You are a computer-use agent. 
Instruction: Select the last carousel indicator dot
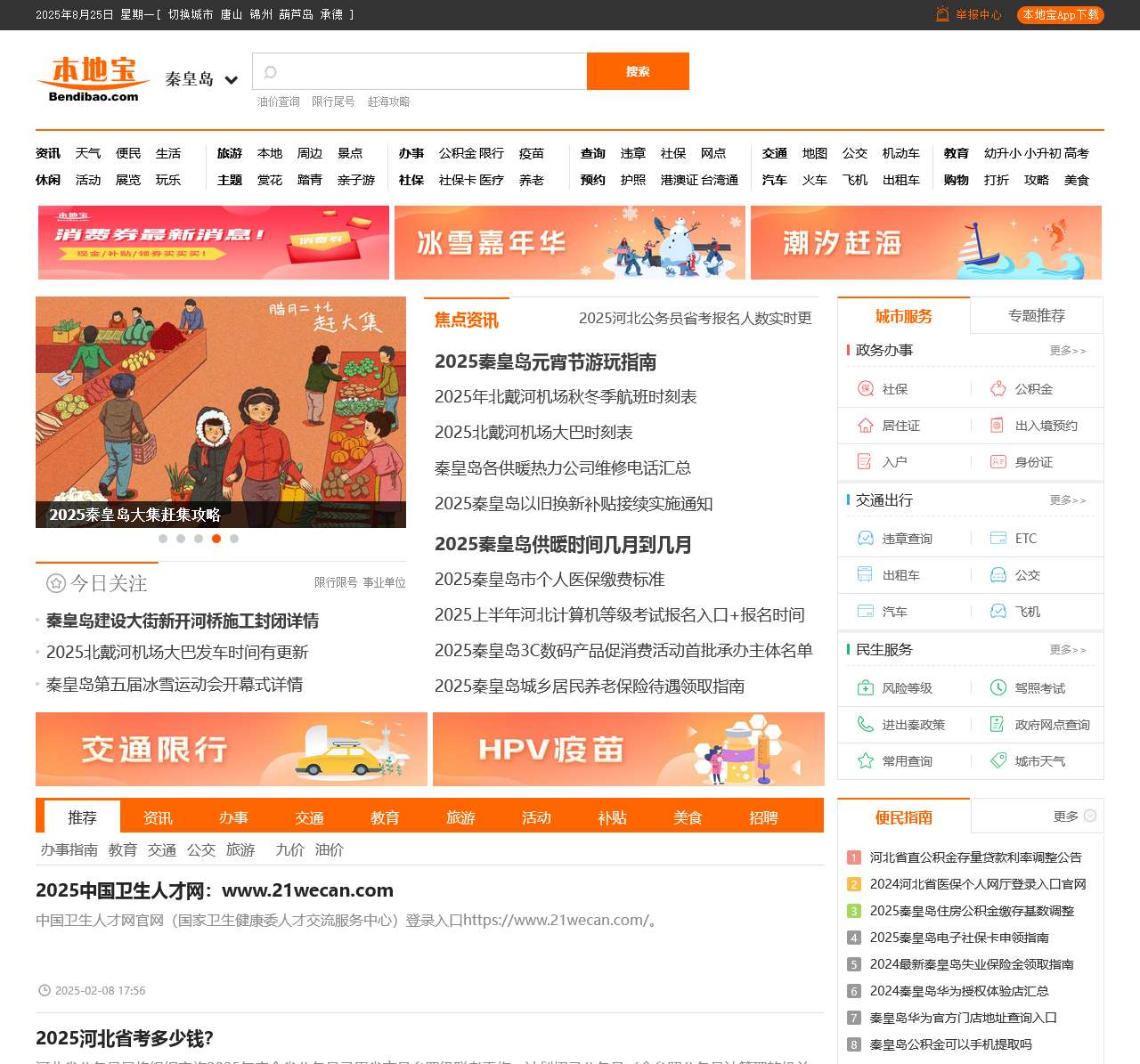(234, 539)
